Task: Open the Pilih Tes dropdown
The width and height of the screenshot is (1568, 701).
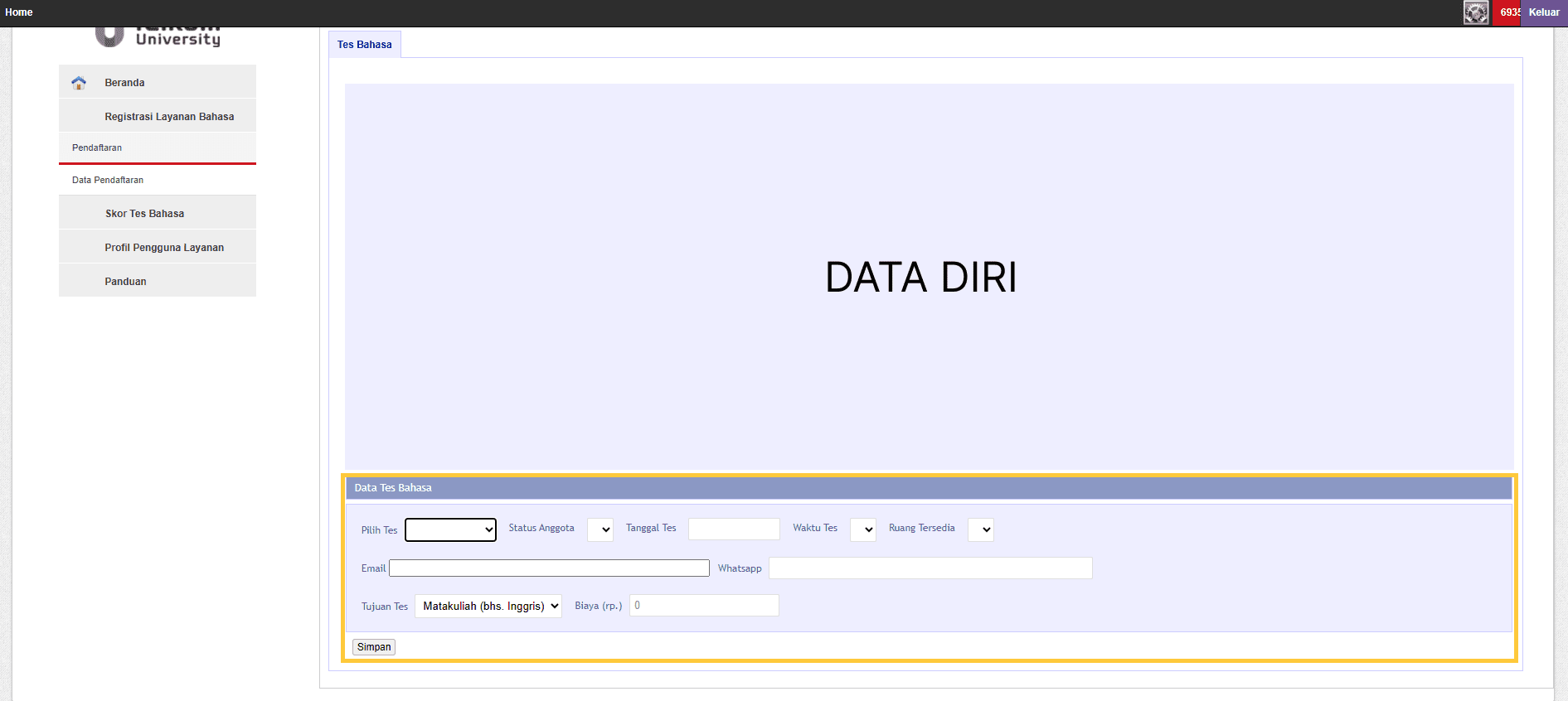Action: [450, 529]
